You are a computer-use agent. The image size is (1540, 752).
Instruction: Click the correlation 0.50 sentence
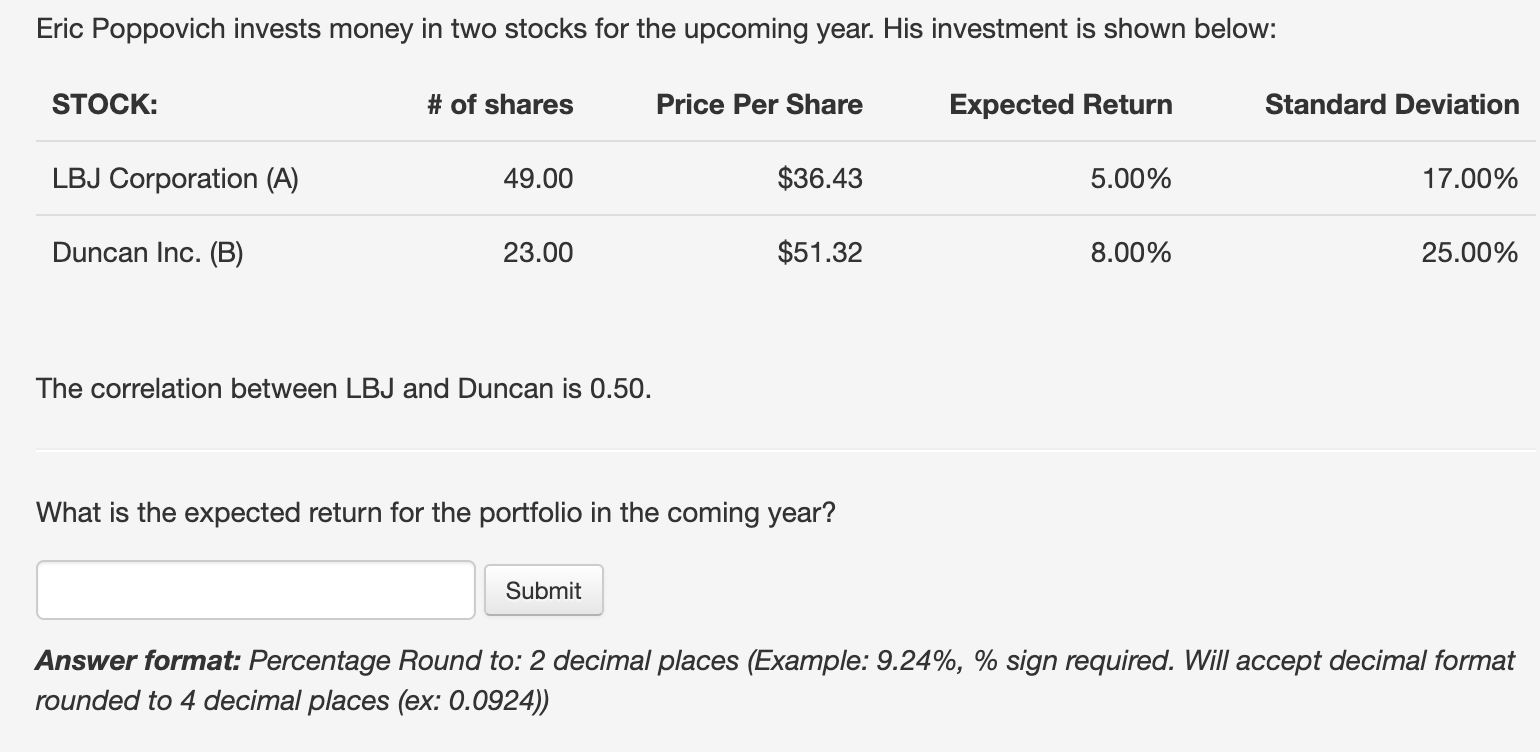pyautogui.click(x=344, y=389)
